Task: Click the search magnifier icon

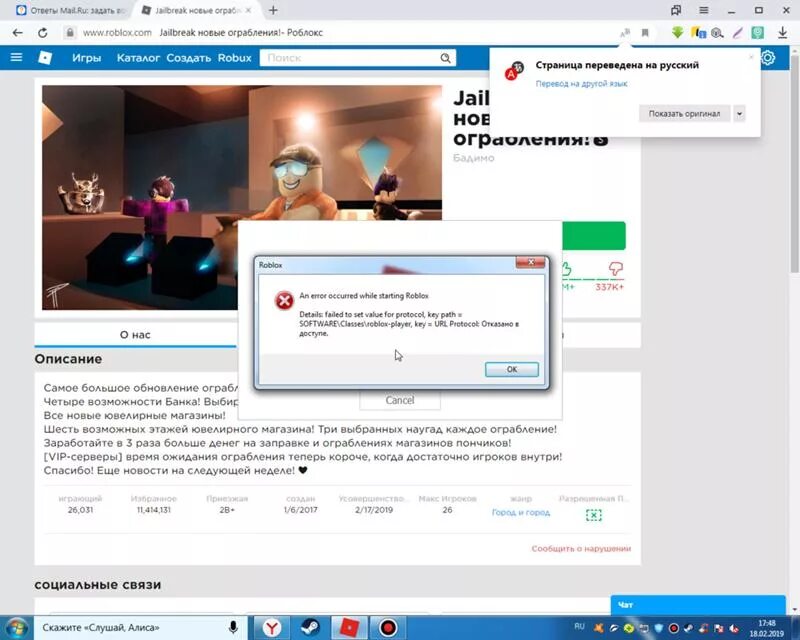Action: 445,58
